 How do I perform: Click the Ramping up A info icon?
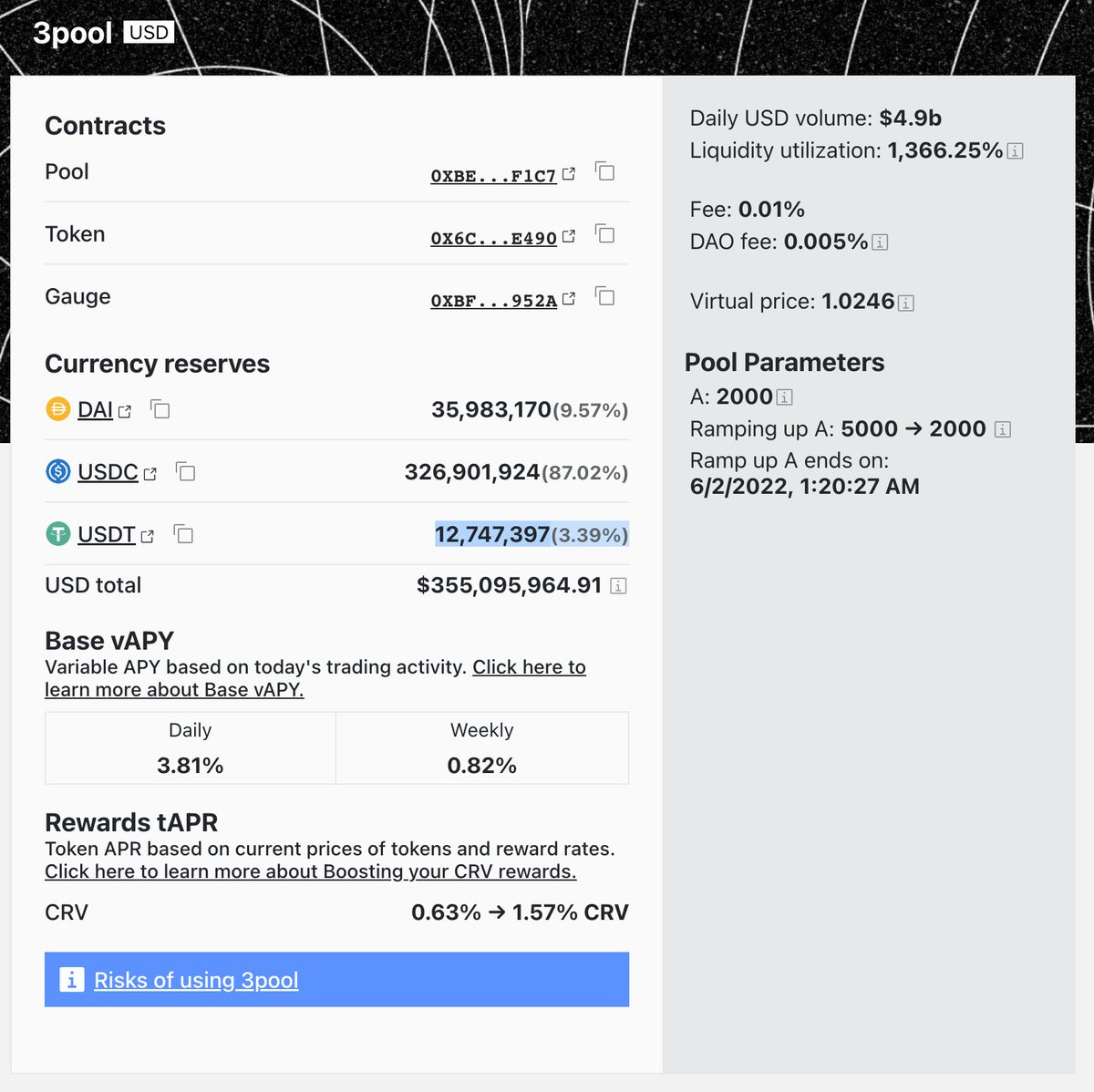pos(1003,429)
